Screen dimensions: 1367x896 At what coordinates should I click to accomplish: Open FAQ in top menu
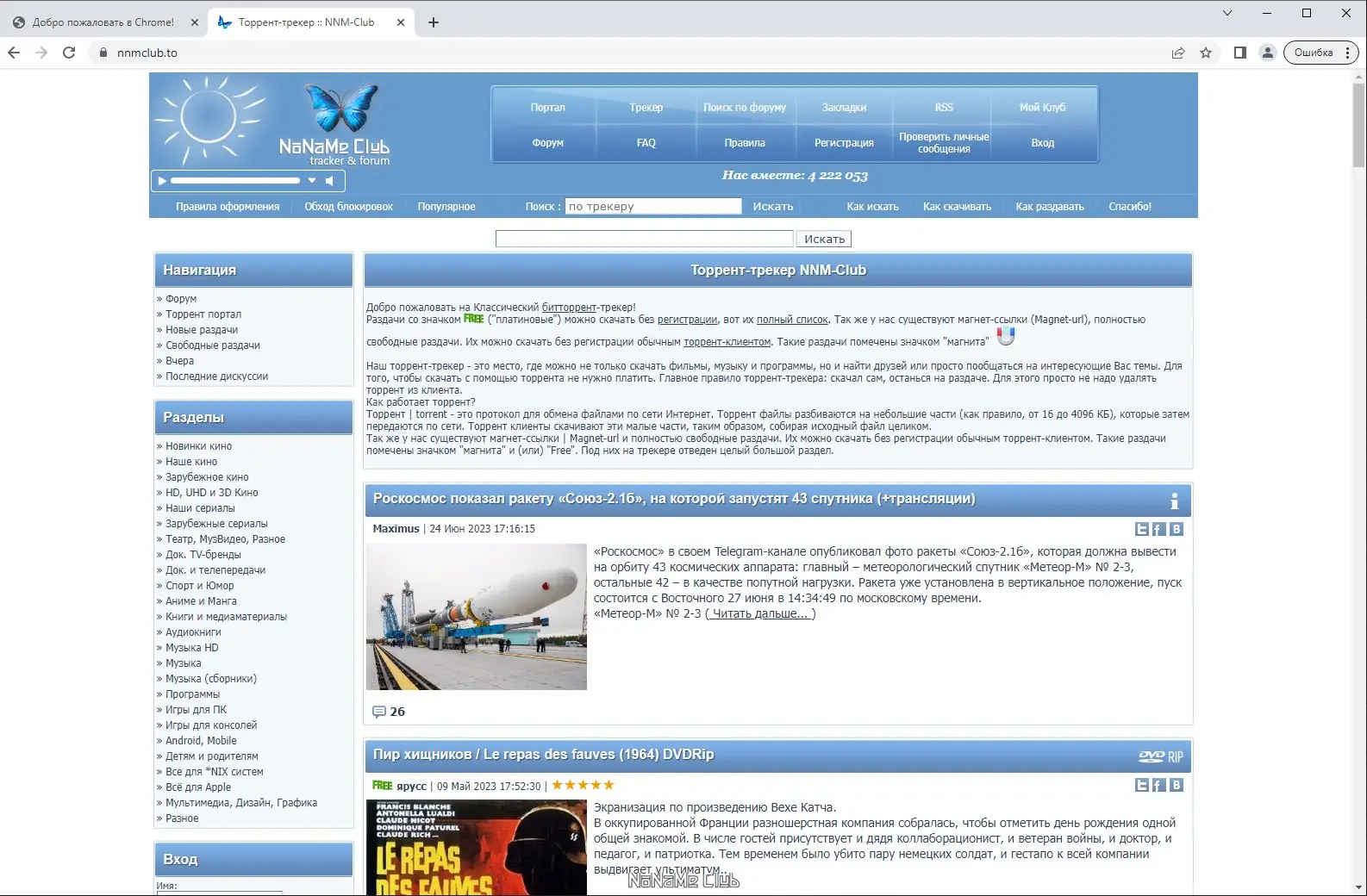(x=646, y=143)
